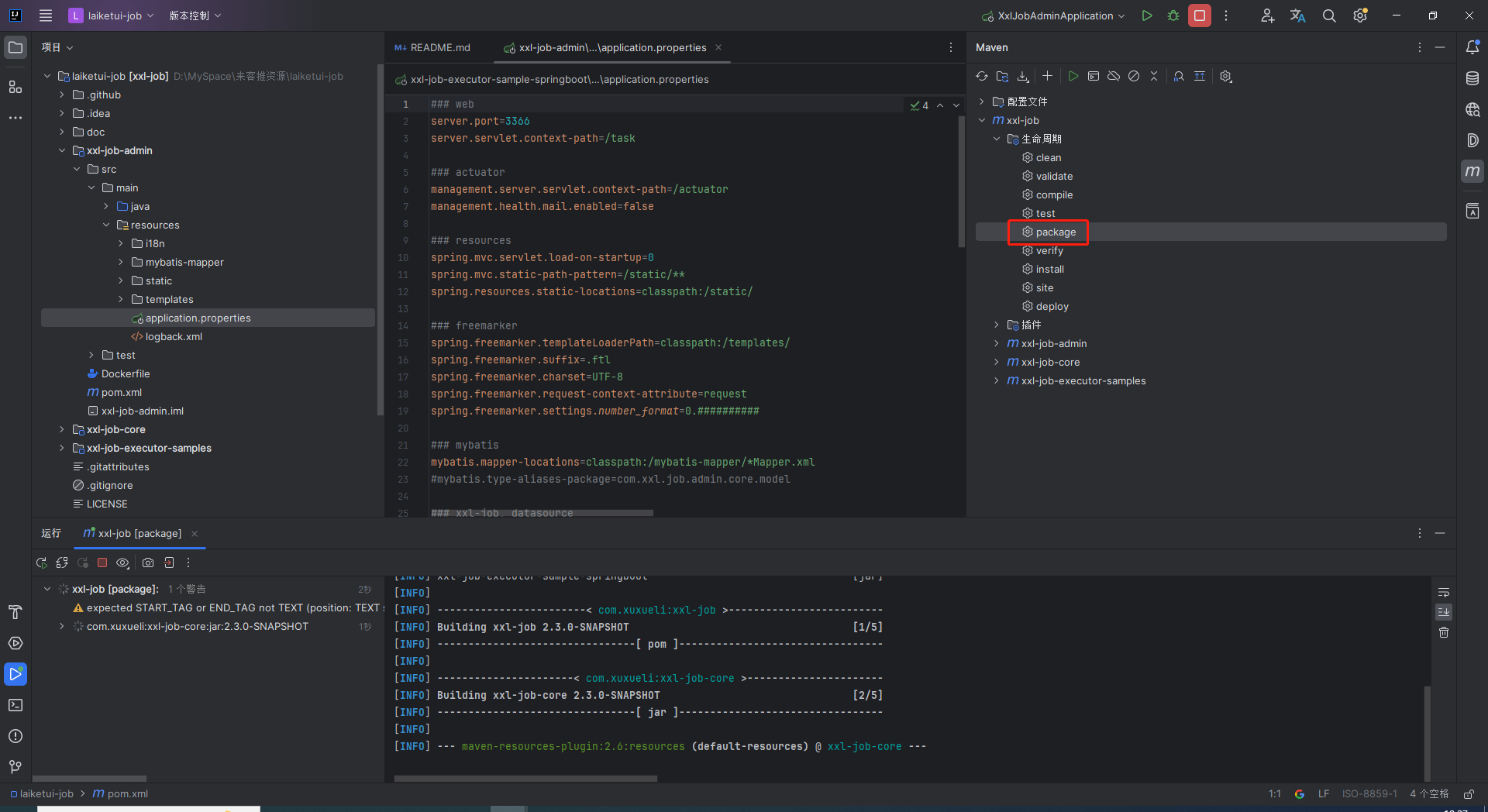Toggle skip tests mode icon
This screenshot has height=812, width=1488.
(1134, 76)
